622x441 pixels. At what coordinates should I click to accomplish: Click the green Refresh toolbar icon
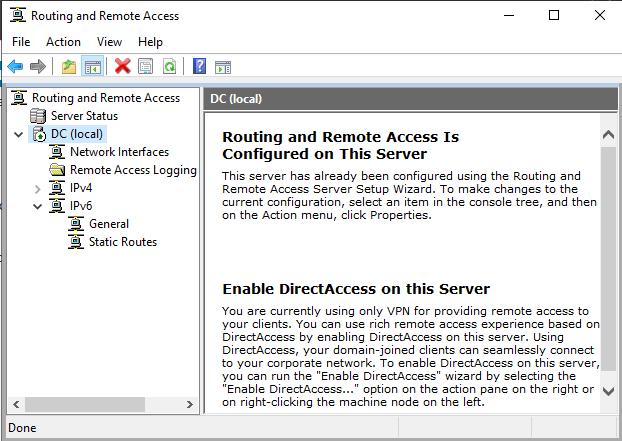coord(169,66)
